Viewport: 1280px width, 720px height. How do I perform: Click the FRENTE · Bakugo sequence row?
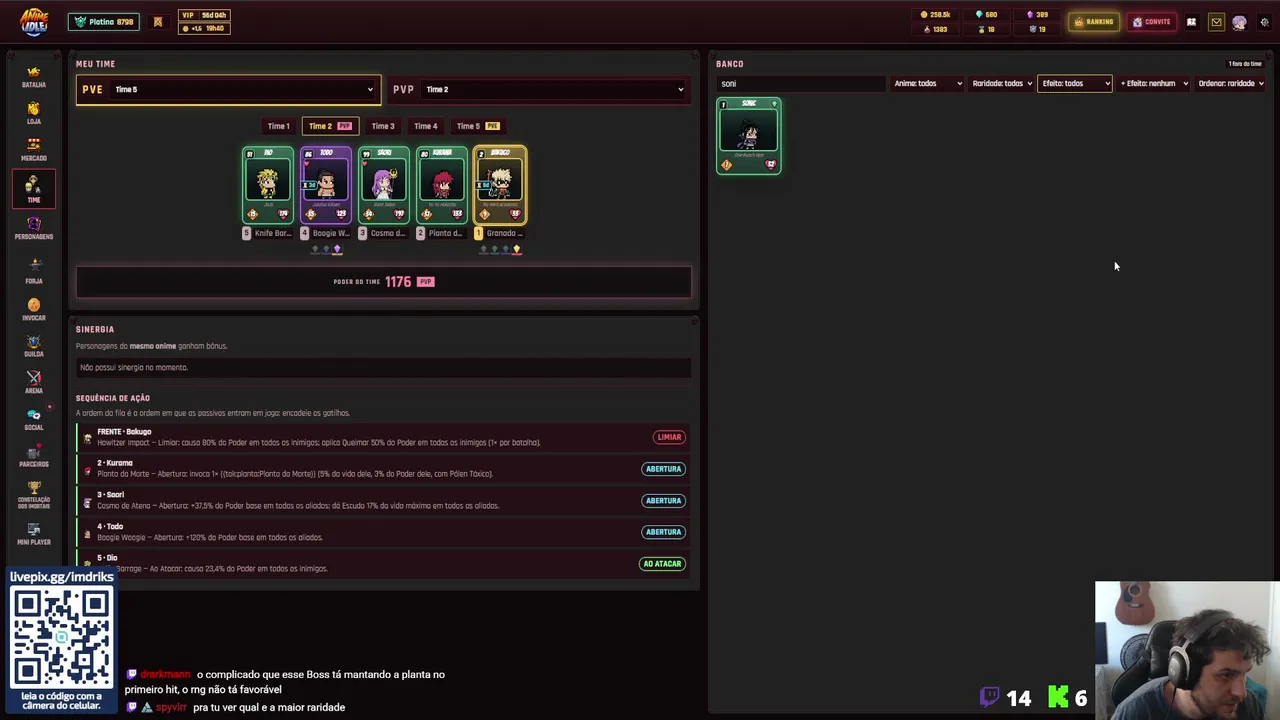[382, 437]
